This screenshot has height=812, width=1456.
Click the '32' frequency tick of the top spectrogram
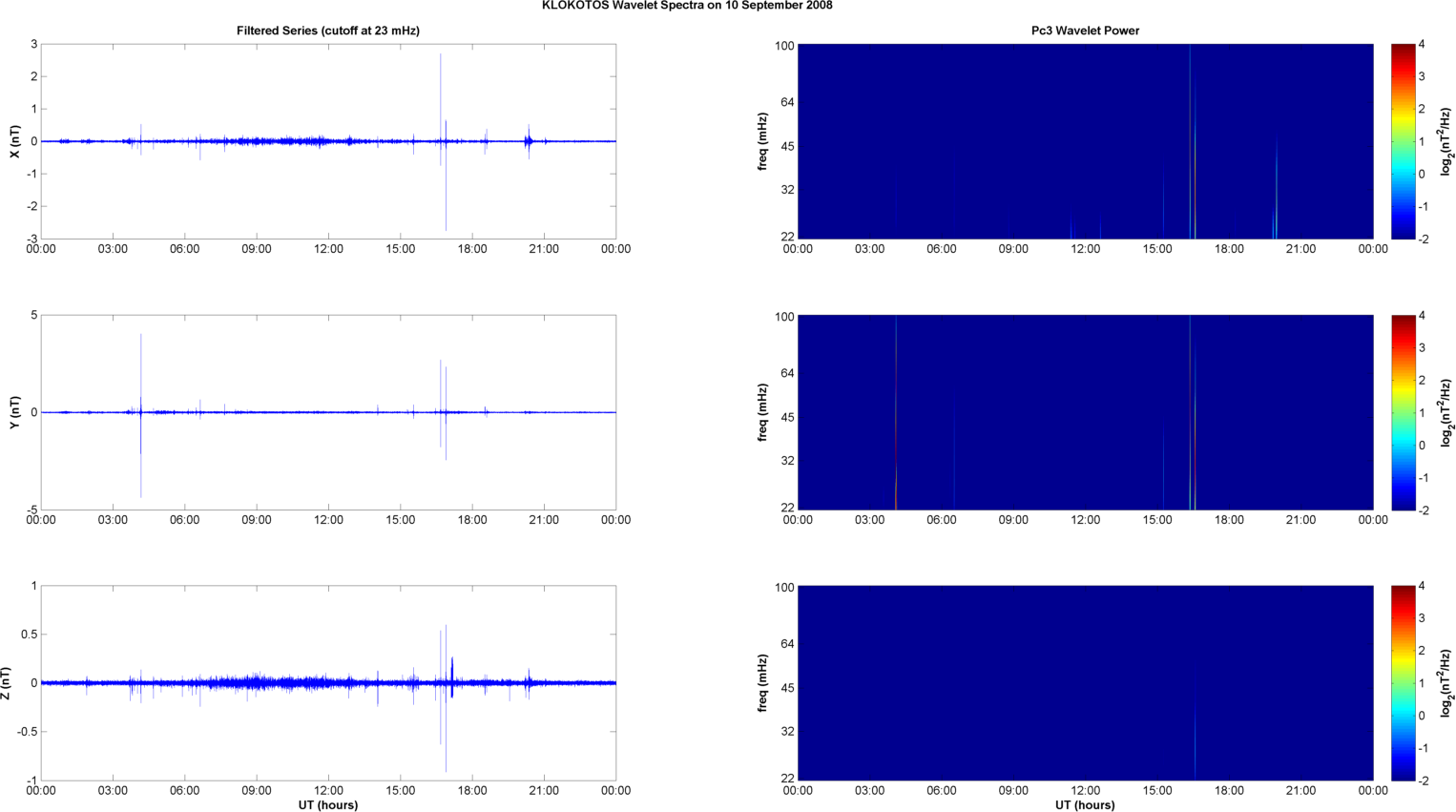[x=787, y=190]
